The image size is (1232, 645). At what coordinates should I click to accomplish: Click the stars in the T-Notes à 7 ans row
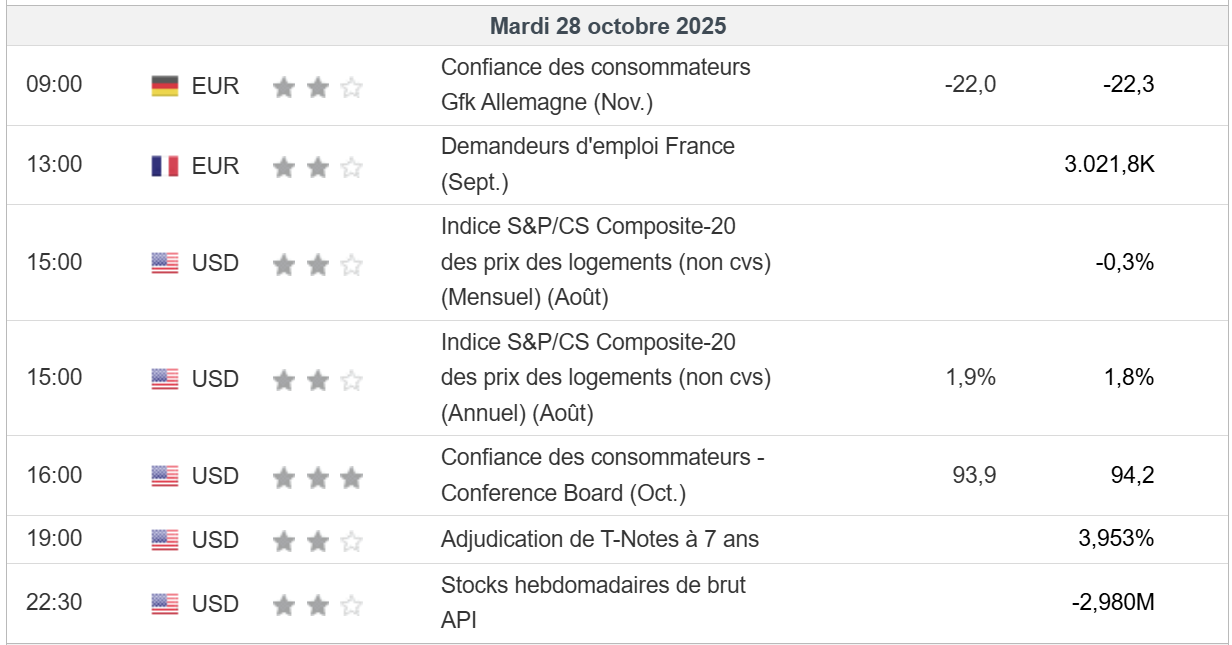click(317, 541)
